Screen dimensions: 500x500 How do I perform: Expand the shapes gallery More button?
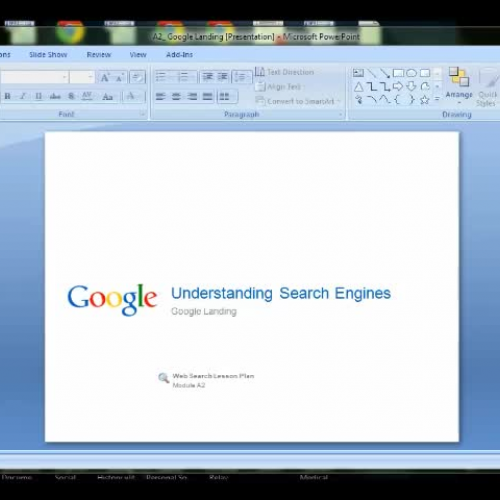point(437,99)
